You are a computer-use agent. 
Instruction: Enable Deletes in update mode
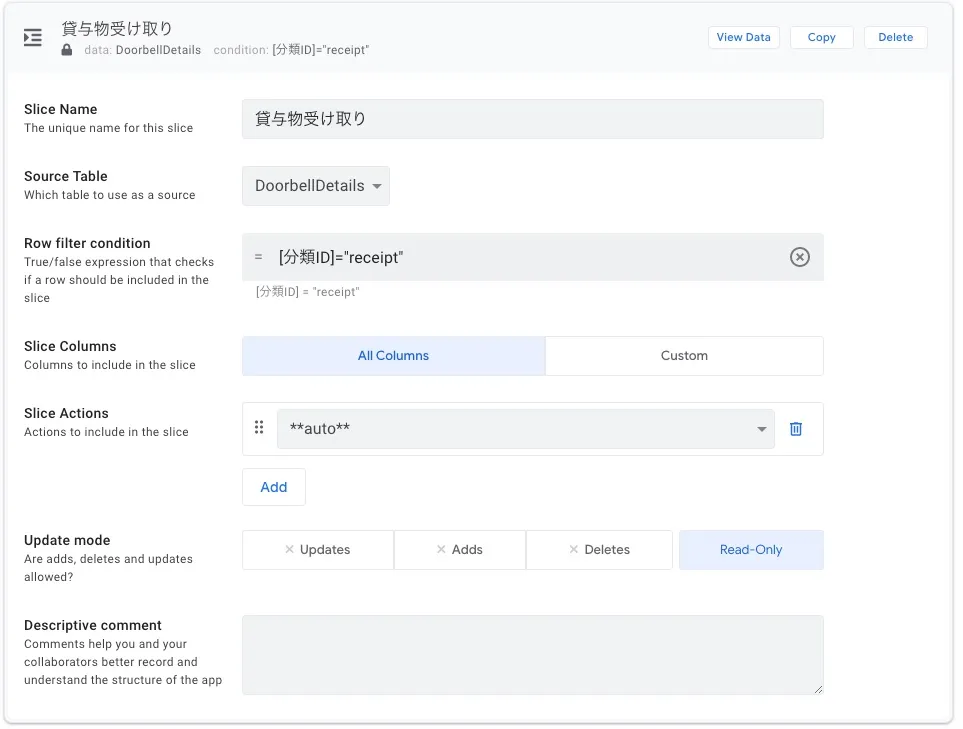(x=599, y=550)
